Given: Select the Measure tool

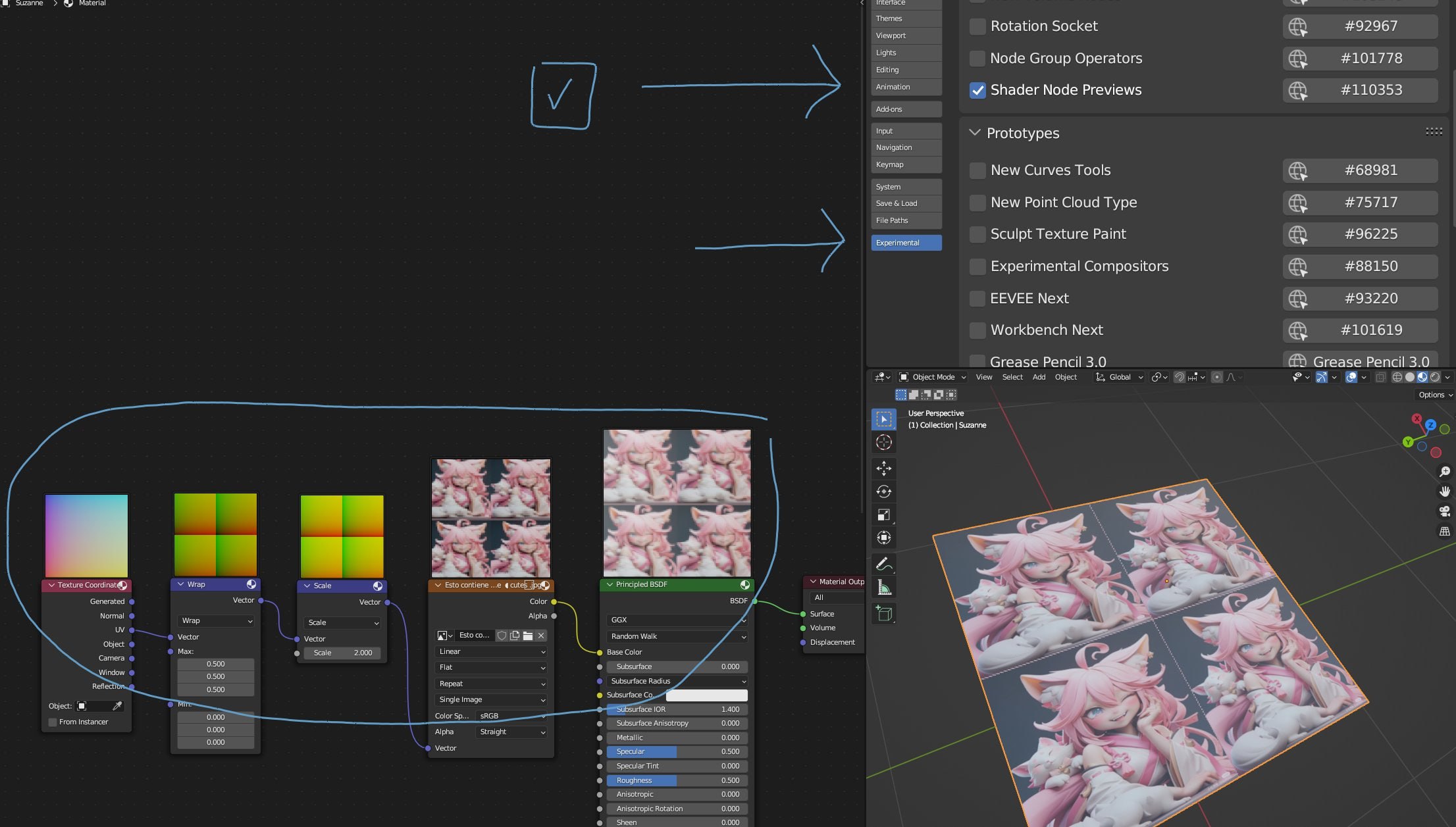Looking at the screenshot, I should 883,588.
